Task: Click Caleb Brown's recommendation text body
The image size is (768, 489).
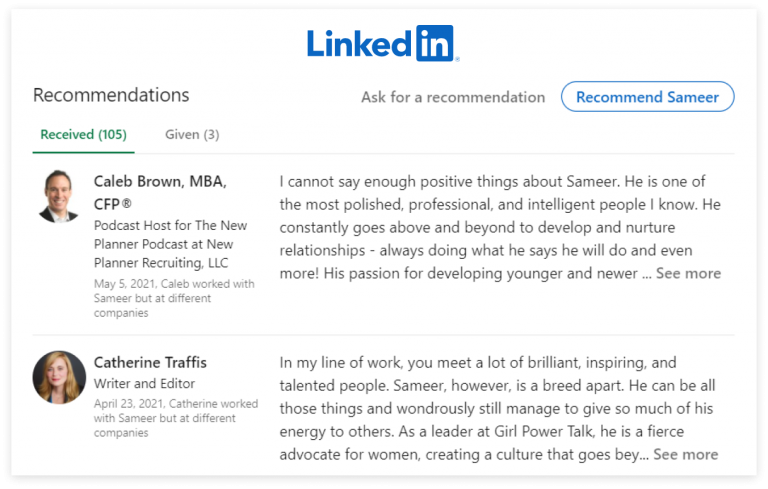Action: pyautogui.click(x=499, y=227)
